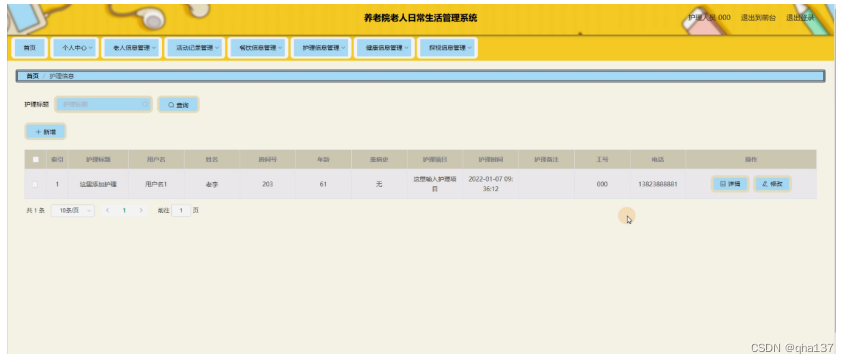
Task: Check the checkbox for row 1
Action: point(35,184)
